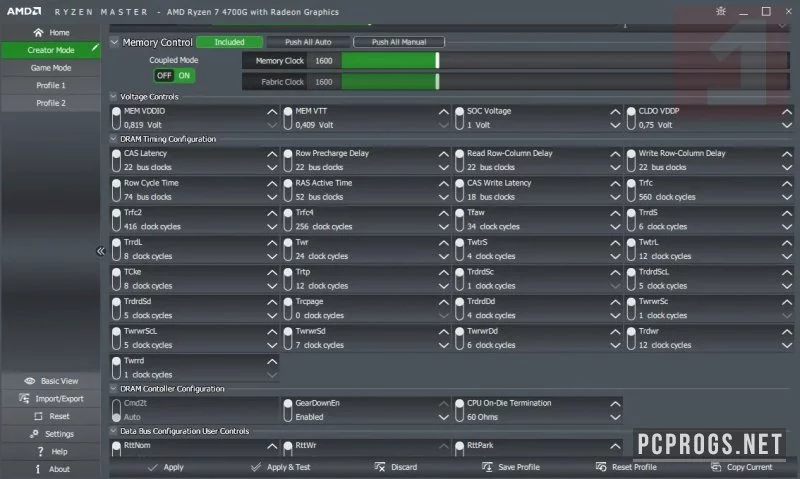Open Import/Export
This screenshot has width=800, height=479.
(51, 398)
